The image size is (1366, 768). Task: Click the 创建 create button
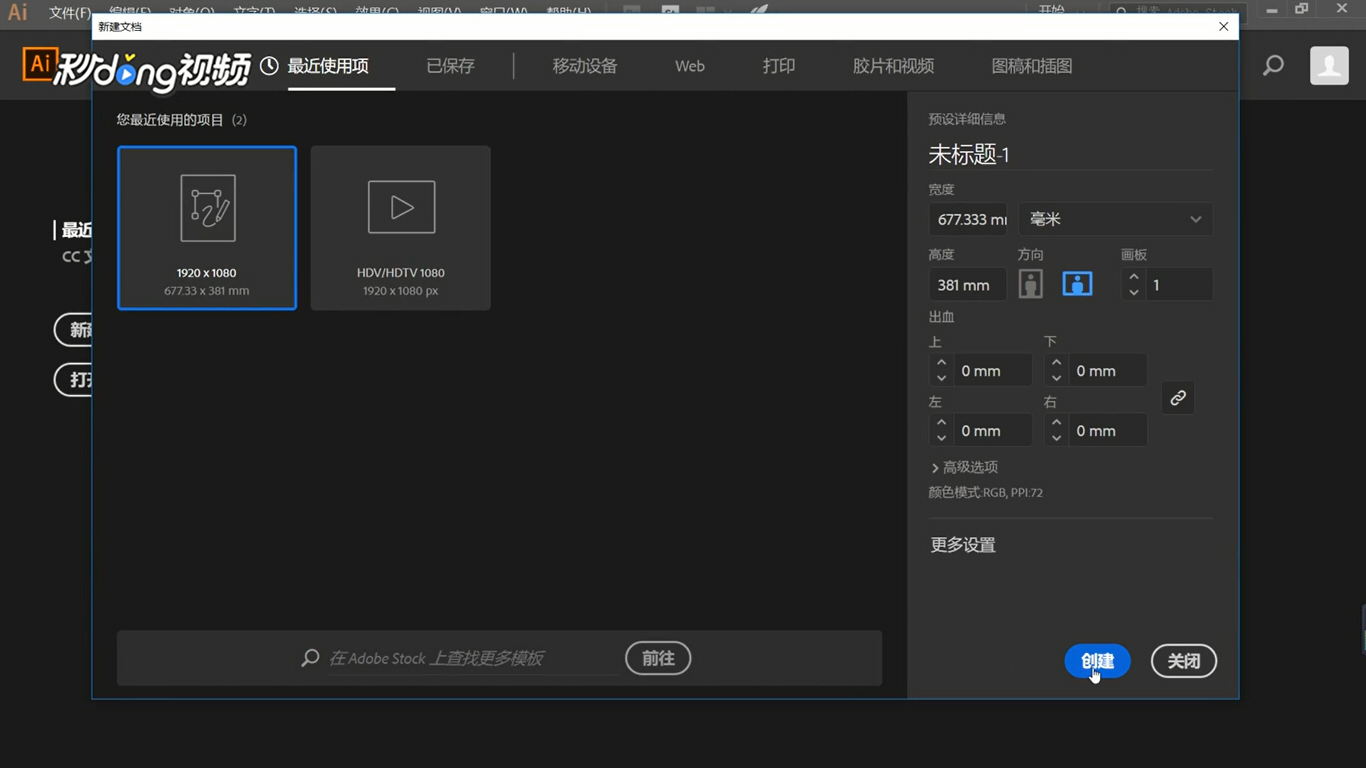pos(1097,661)
